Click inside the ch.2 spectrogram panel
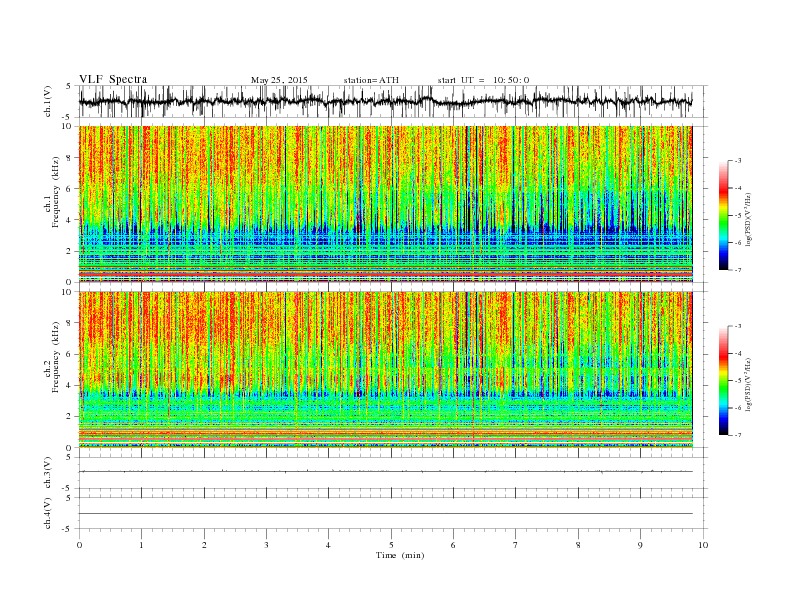 pyautogui.click(x=386, y=370)
